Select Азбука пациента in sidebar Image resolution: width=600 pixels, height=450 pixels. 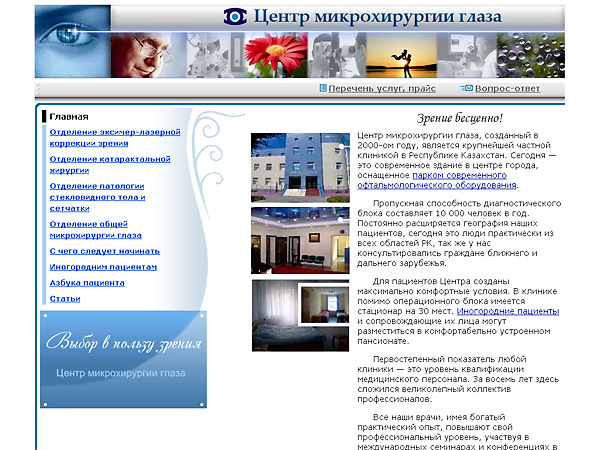pos(87,283)
